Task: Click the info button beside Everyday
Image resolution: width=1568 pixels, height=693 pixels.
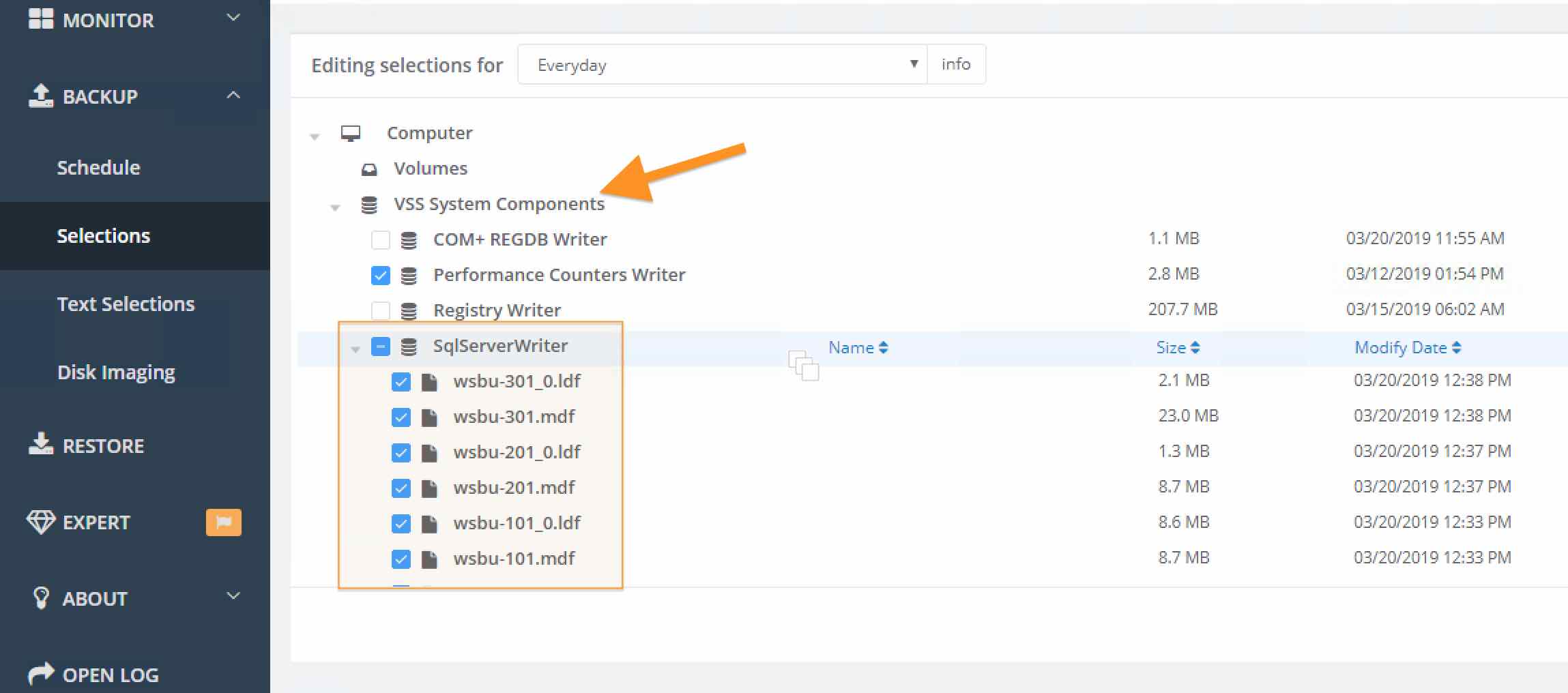Action: point(956,64)
